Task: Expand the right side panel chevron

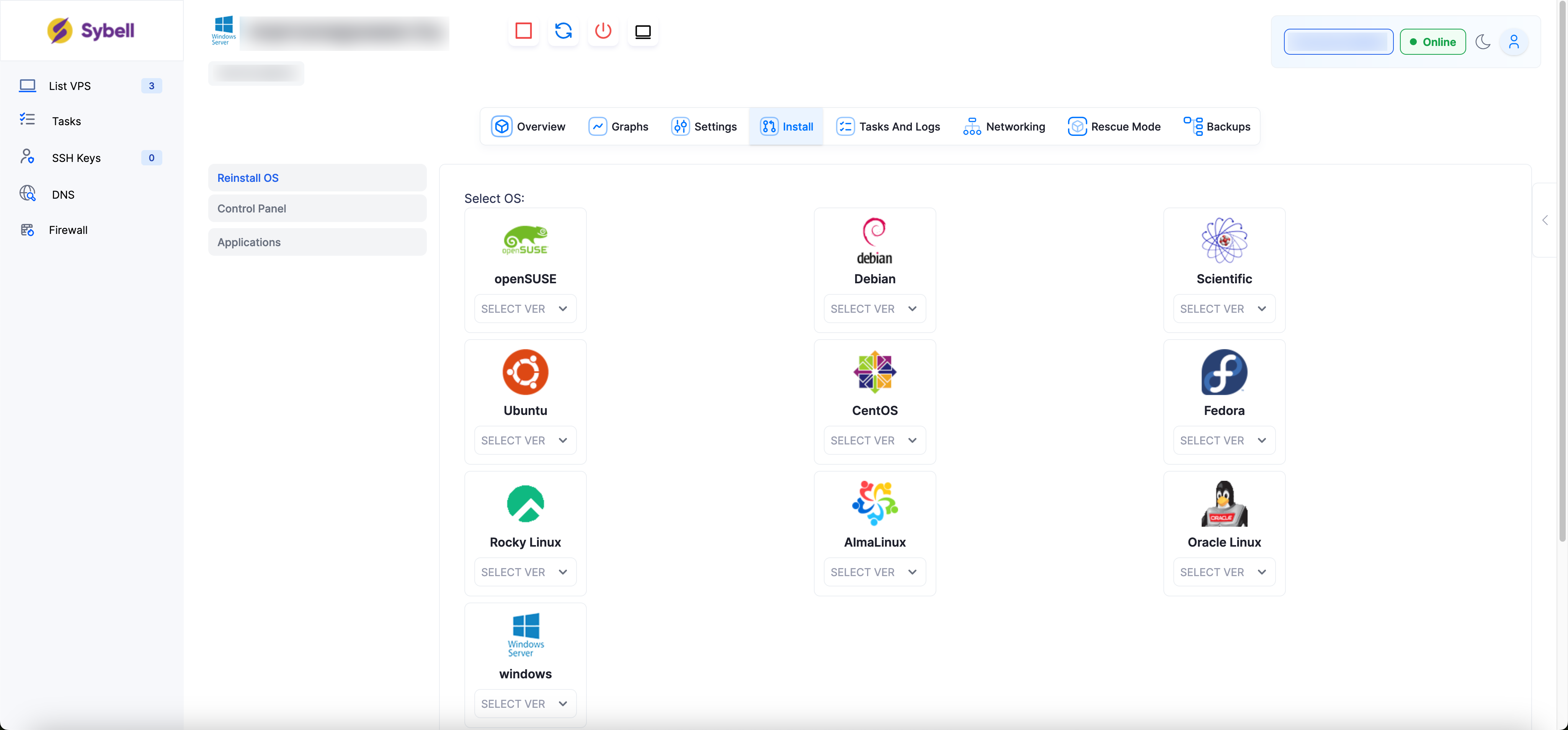Action: pyautogui.click(x=1544, y=220)
